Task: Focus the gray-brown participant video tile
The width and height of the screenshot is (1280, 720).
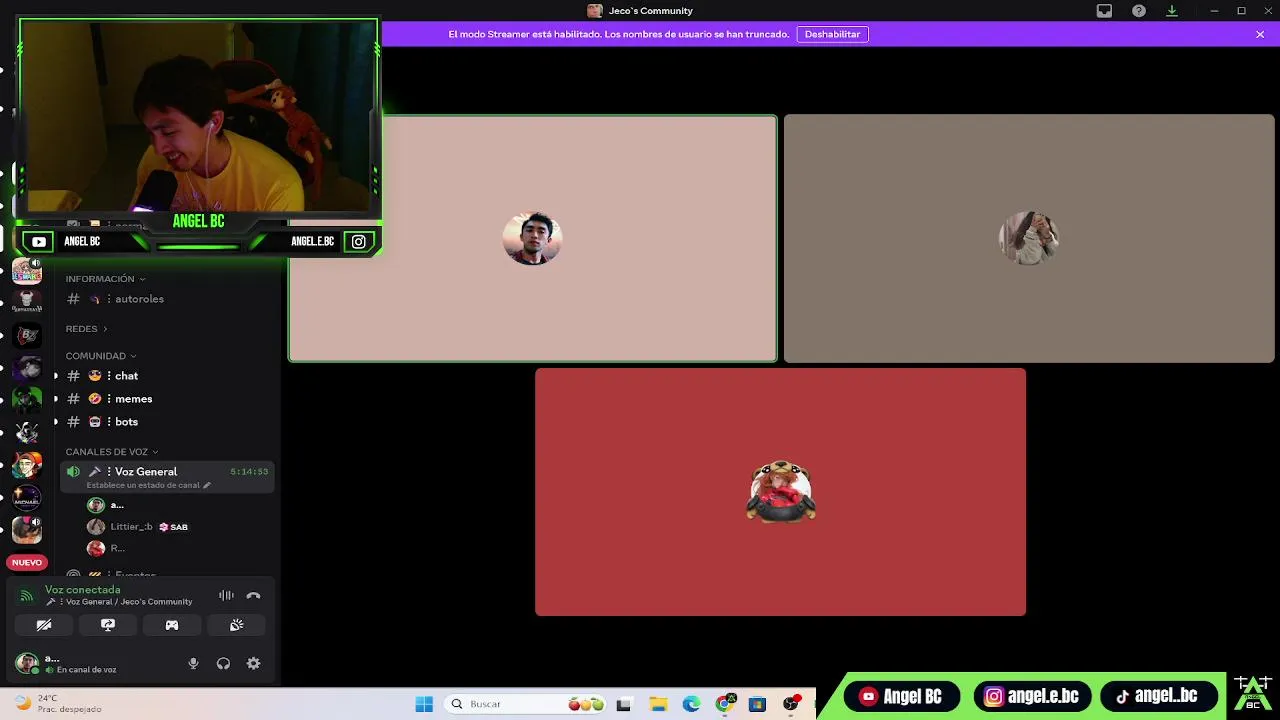Action: 1029,238
